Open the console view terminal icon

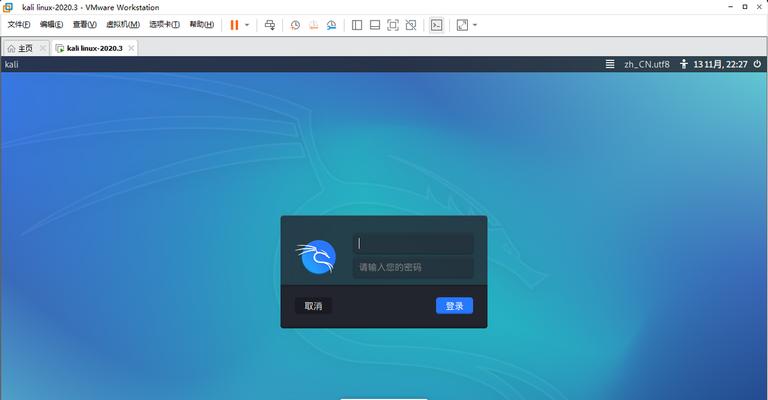[437, 25]
